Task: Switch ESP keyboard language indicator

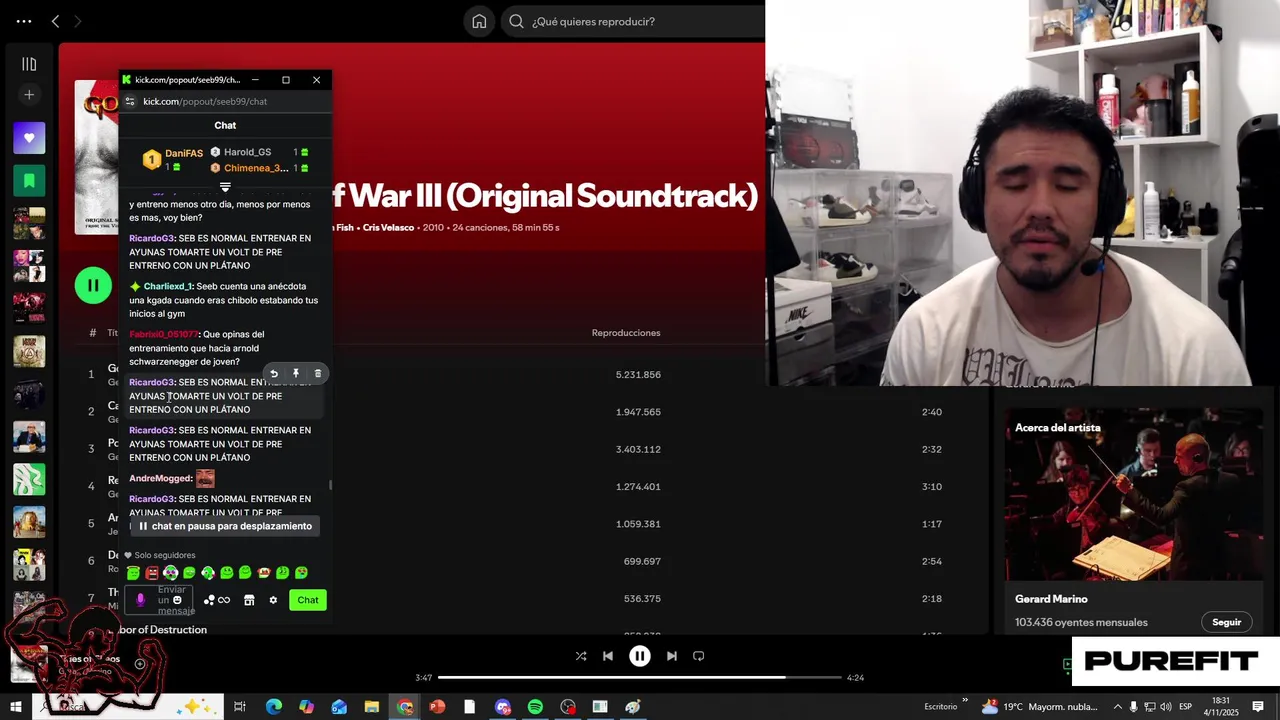Action: tap(1185, 707)
